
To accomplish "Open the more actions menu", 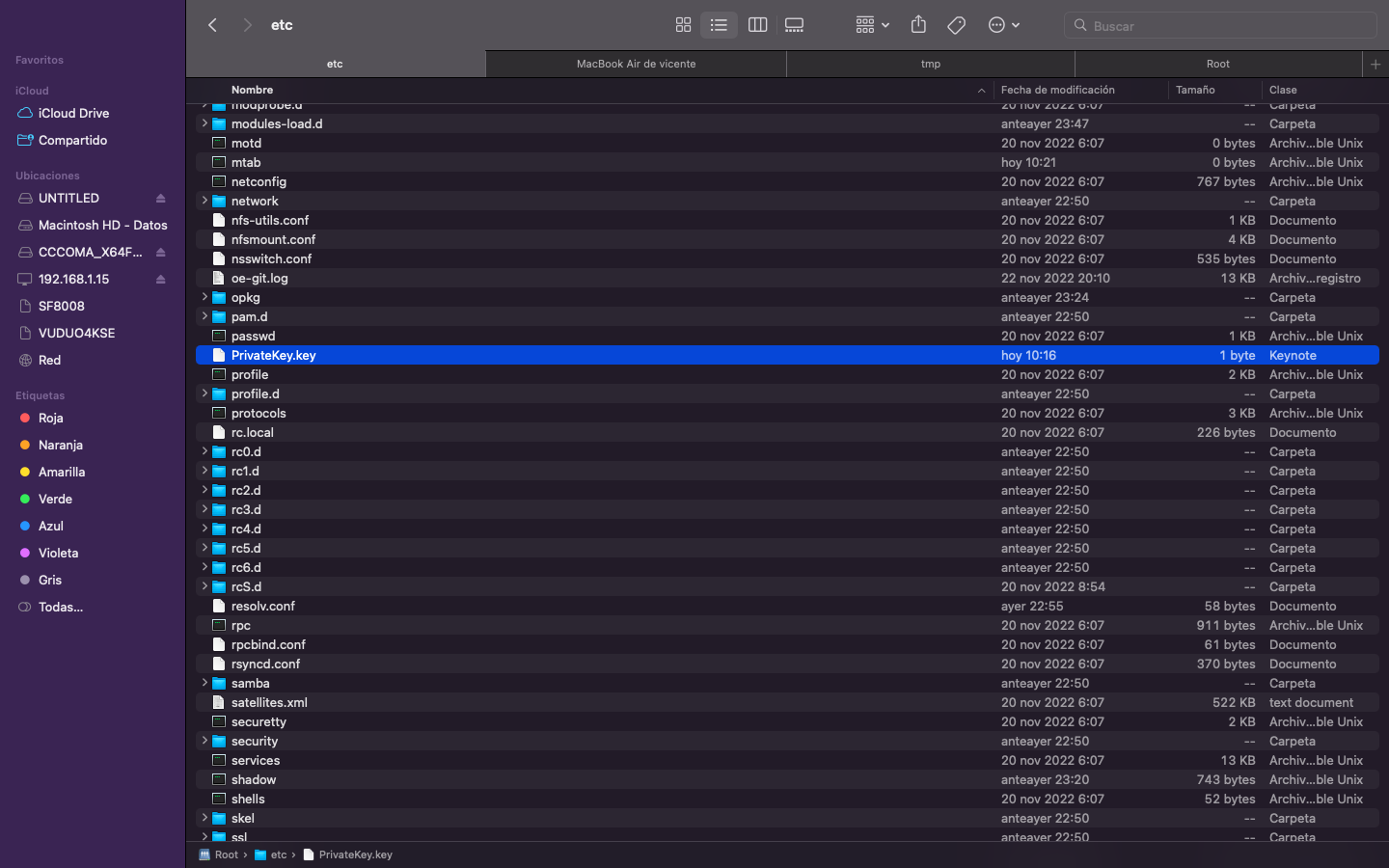I will pos(1003,25).
